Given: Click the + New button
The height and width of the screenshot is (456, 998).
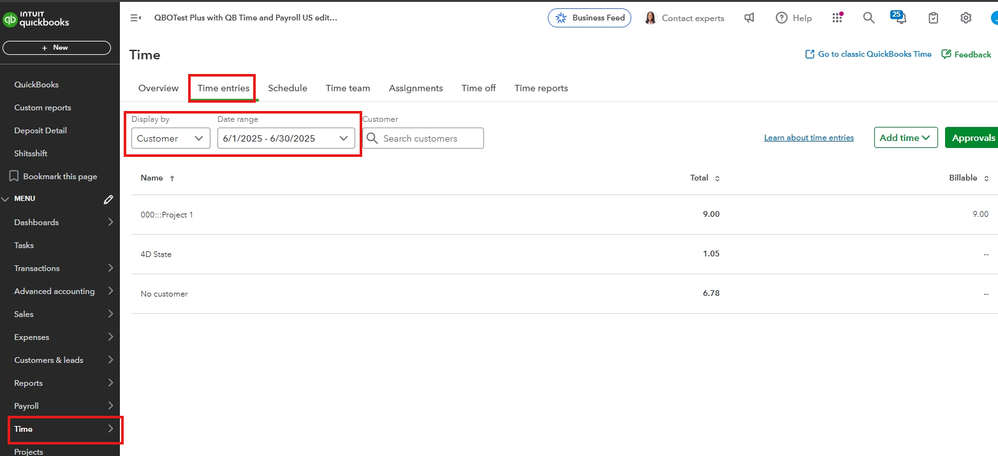Looking at the screenshot, I should [x=57, y=48].
